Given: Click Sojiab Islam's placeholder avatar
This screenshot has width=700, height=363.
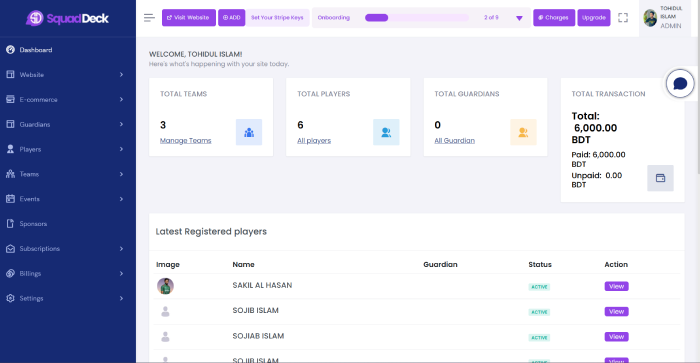Looking at the screenshot, I should tap(165, 337).
